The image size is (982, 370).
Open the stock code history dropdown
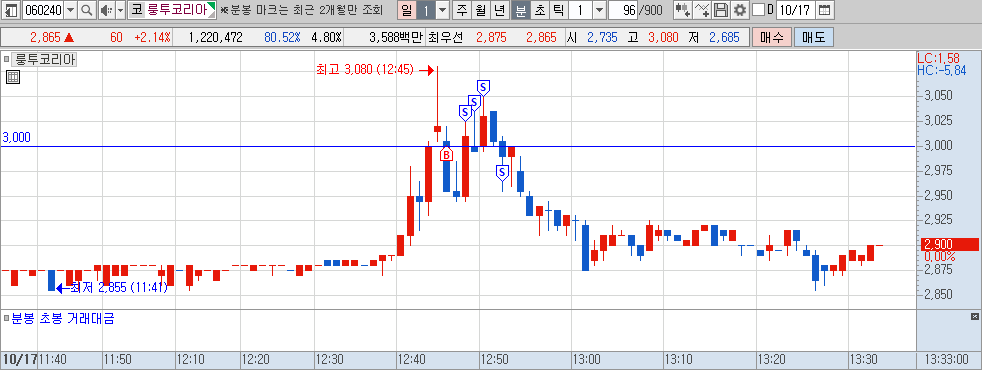70,10
